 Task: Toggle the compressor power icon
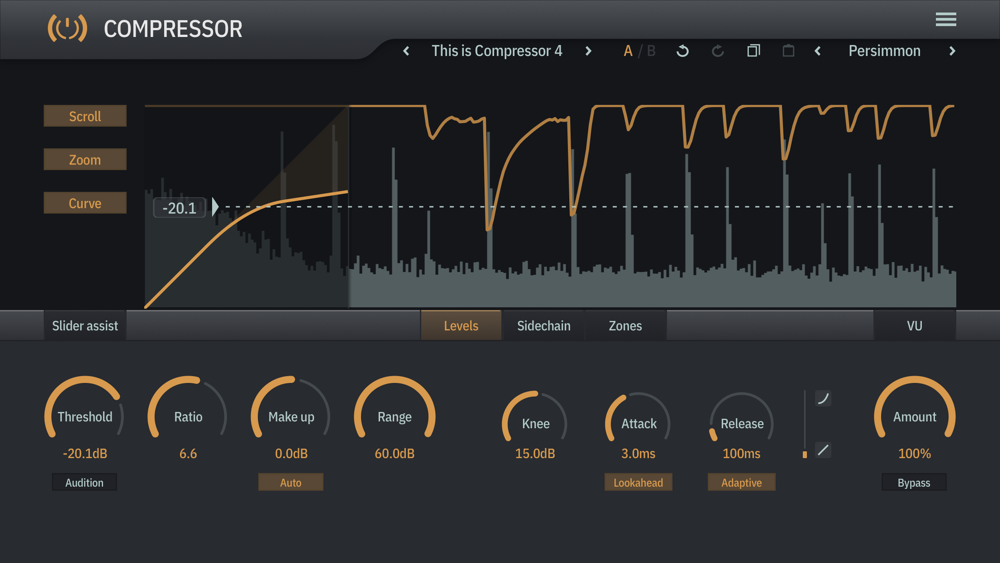(x=67, y=29)
